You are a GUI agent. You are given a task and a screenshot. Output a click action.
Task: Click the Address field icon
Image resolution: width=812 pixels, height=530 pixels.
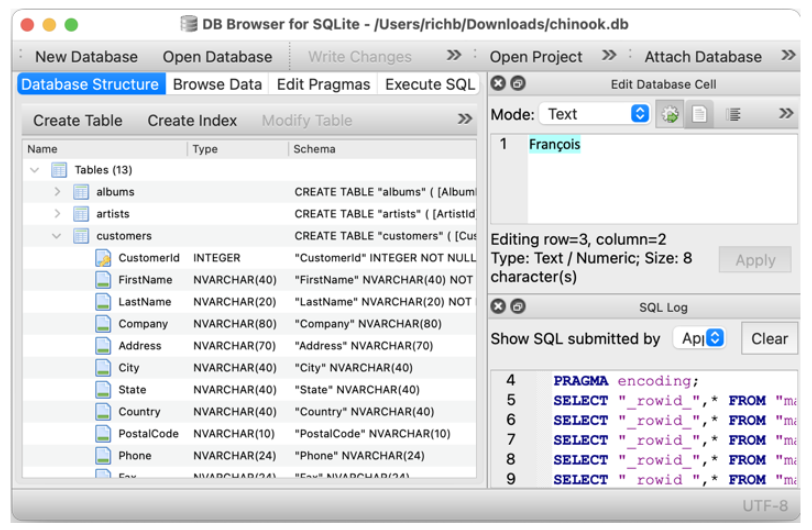coord(103,346)
